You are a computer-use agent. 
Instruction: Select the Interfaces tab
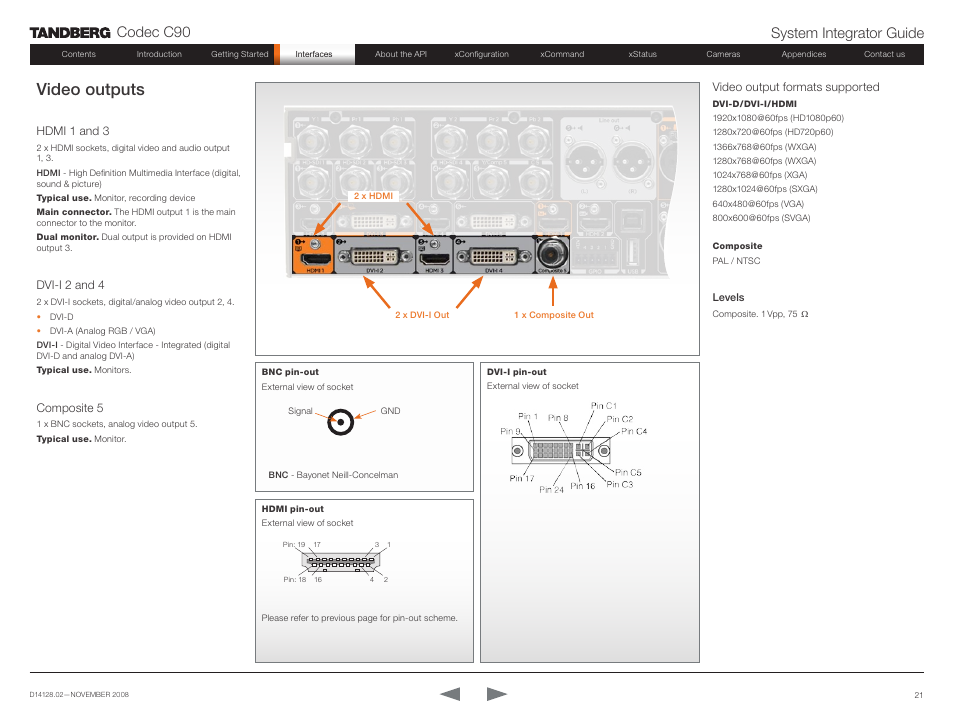[x=314, y=54]
